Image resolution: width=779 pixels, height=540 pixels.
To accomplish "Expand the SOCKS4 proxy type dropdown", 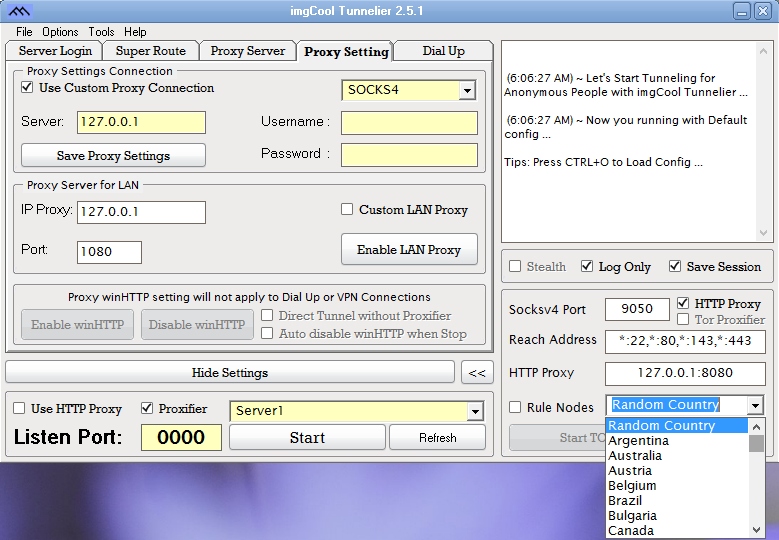I will pos(467,90).
